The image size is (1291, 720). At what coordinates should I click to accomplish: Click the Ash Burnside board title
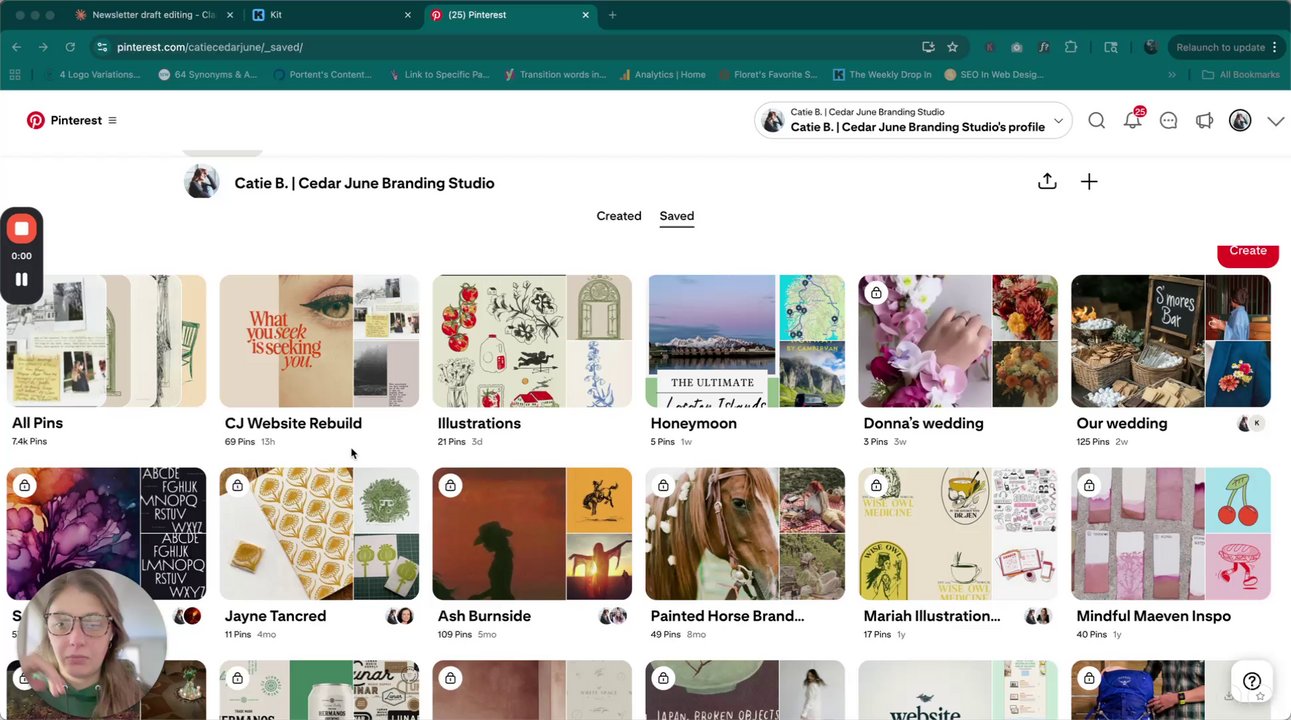click(x=484, y=616)
